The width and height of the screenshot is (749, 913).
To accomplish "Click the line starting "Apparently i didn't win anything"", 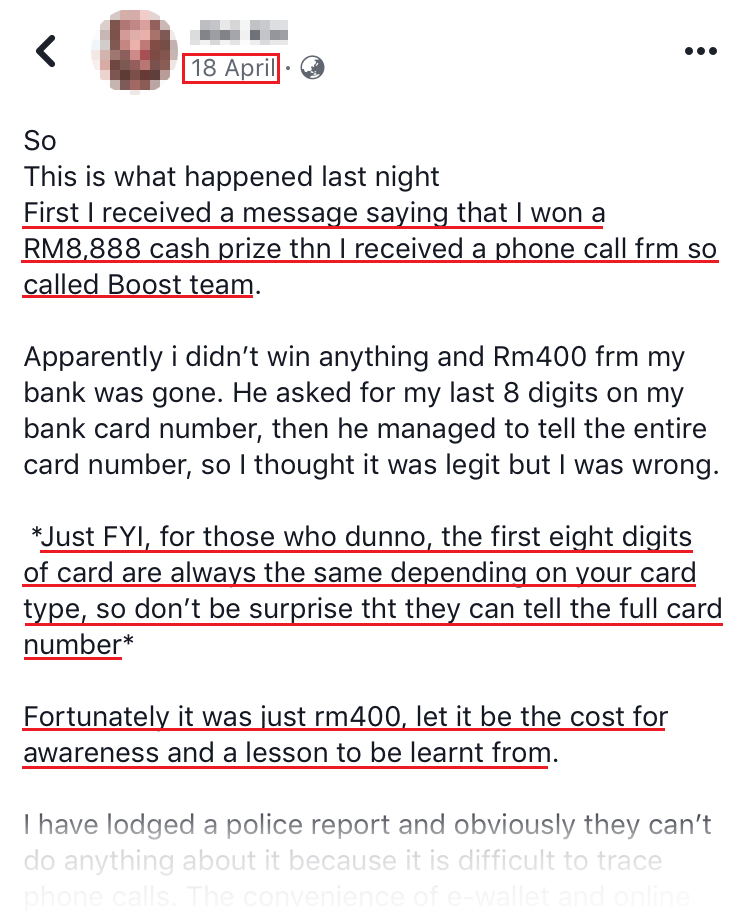I will coord(356,357).
